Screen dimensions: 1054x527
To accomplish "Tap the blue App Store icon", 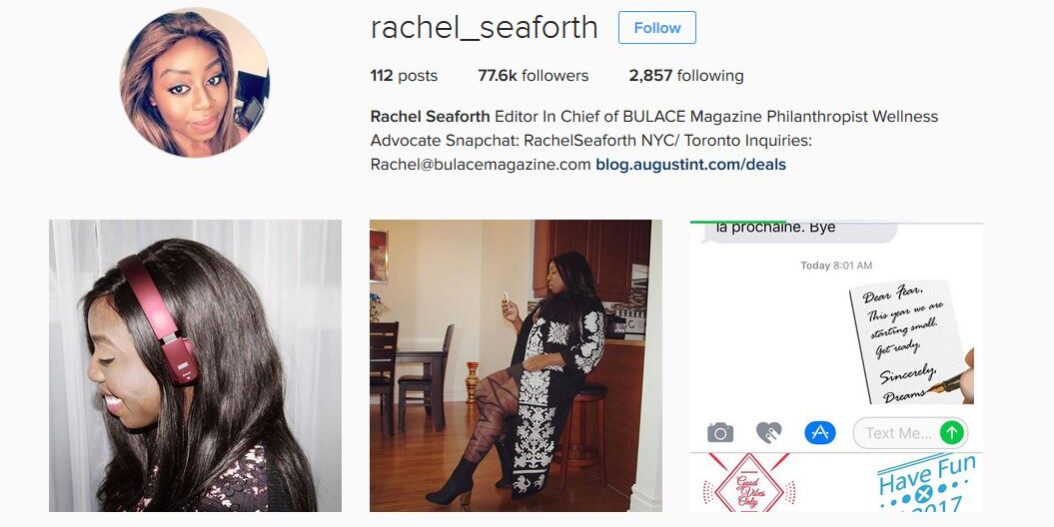I will point(820,432).
